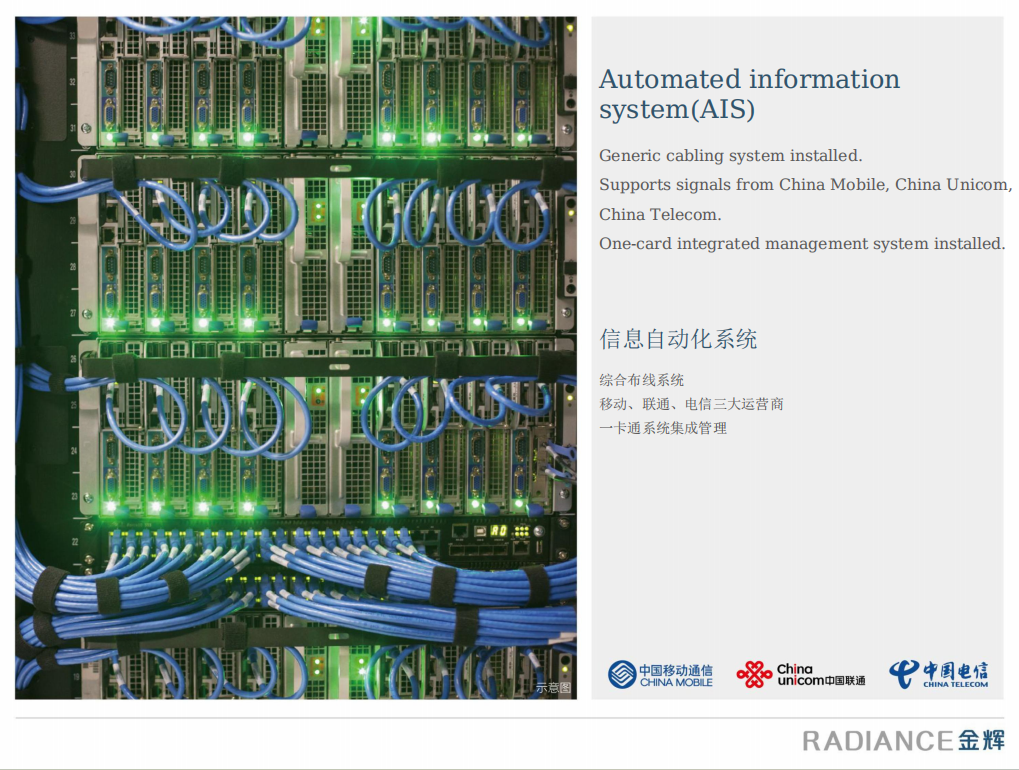Click the 中国电信 CHINA TELECOM lettering
This screenshot has width=1019, height=770.
(x=955, y=674)
